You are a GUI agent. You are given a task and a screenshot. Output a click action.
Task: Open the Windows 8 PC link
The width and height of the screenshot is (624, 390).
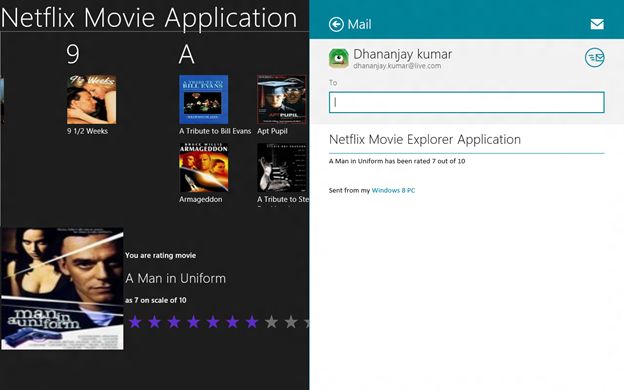click(x=393, y=190)
